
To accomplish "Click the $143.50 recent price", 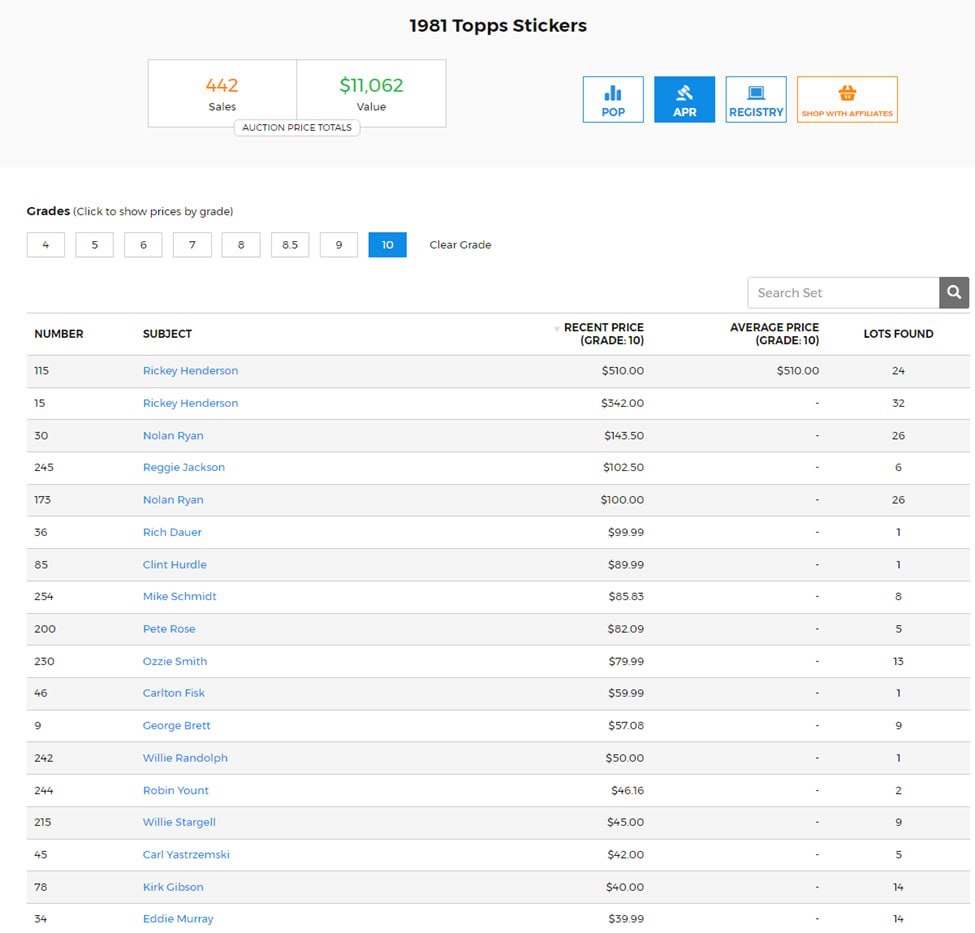I will pos(624,435).
